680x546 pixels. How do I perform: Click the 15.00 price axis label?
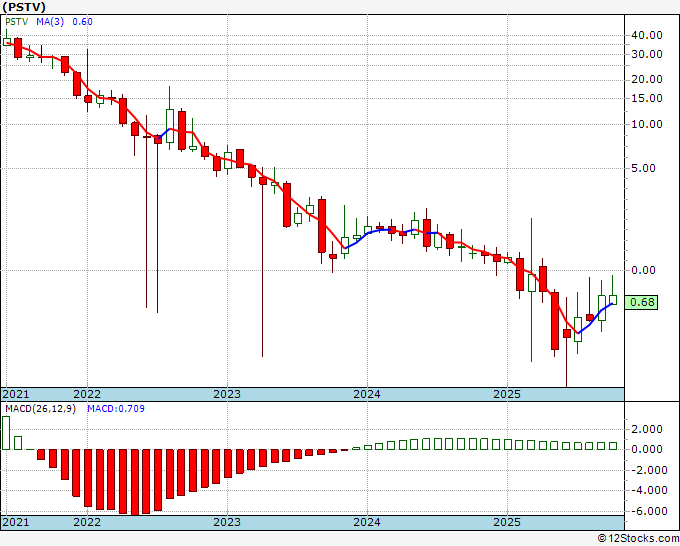[647, 98]
